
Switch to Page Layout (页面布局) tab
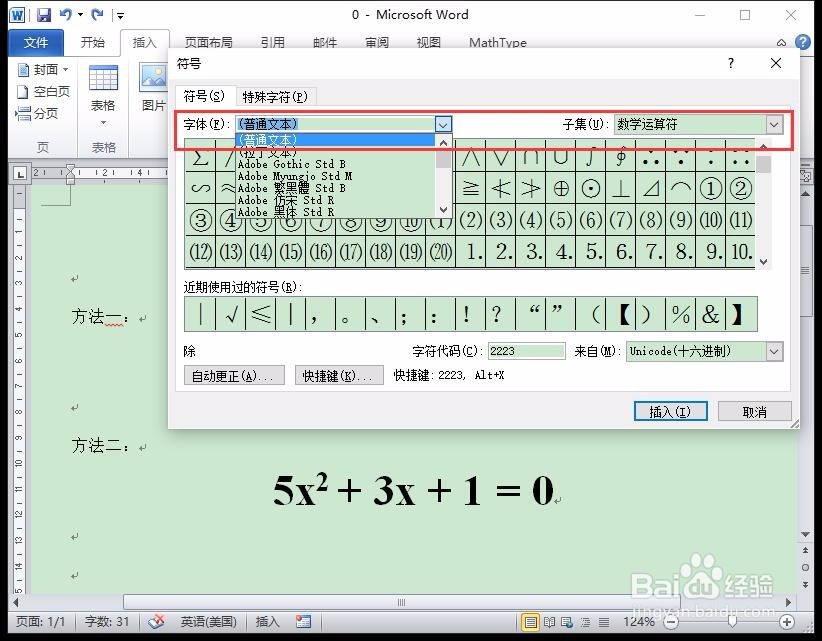tap(209, 42)
